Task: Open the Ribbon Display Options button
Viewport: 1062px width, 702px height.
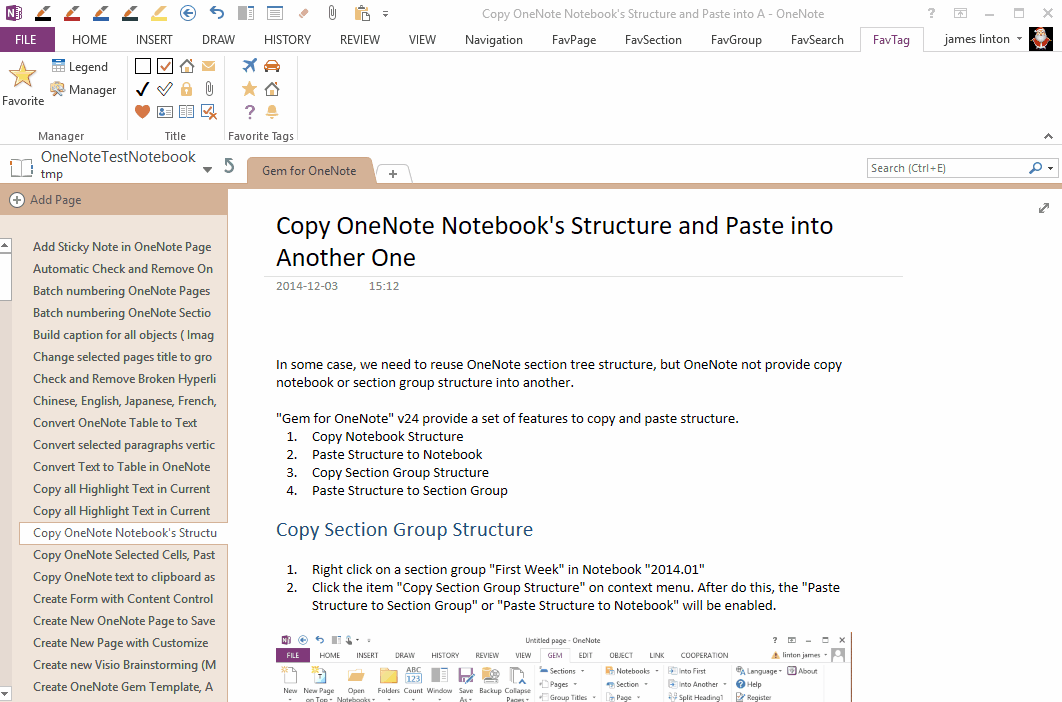Action: tap(960, 13)
